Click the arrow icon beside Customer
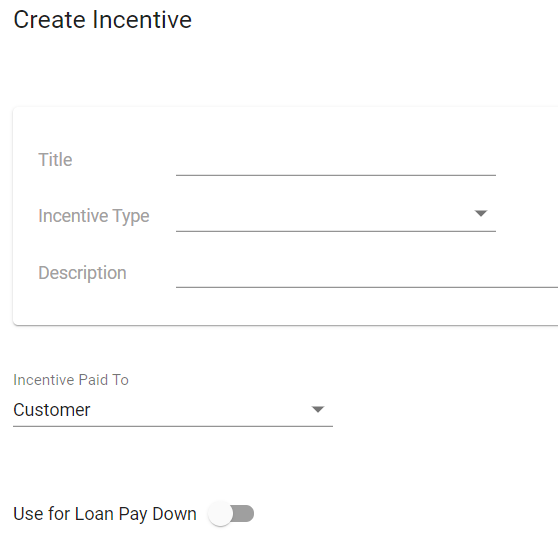The width and height of the screenshot is (558, 543). pos(318,409)
